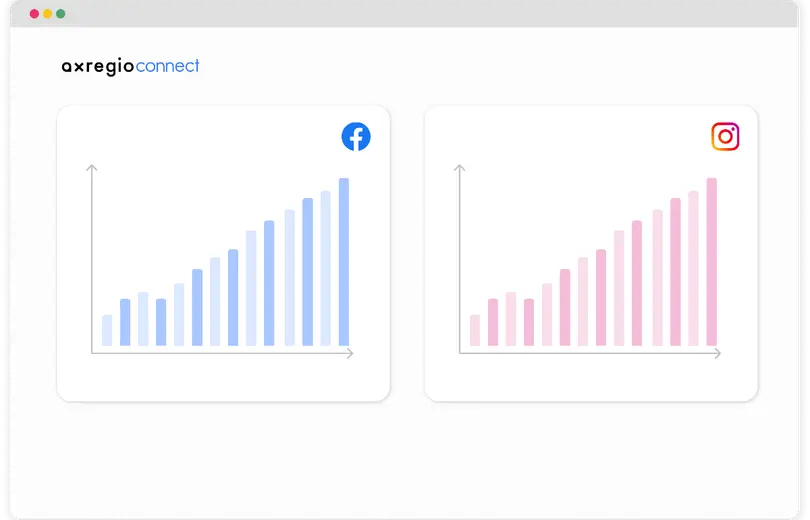Select the blue connect word in logo
Screen dimensions: 810x520
pyautogui.click(x=167, y=66)
